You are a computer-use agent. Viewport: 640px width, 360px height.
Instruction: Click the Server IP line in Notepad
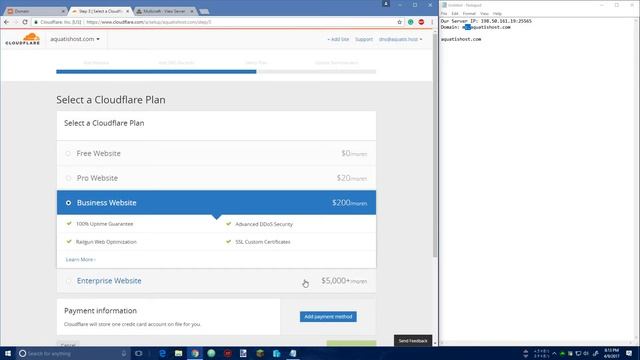tap(486, 21)
